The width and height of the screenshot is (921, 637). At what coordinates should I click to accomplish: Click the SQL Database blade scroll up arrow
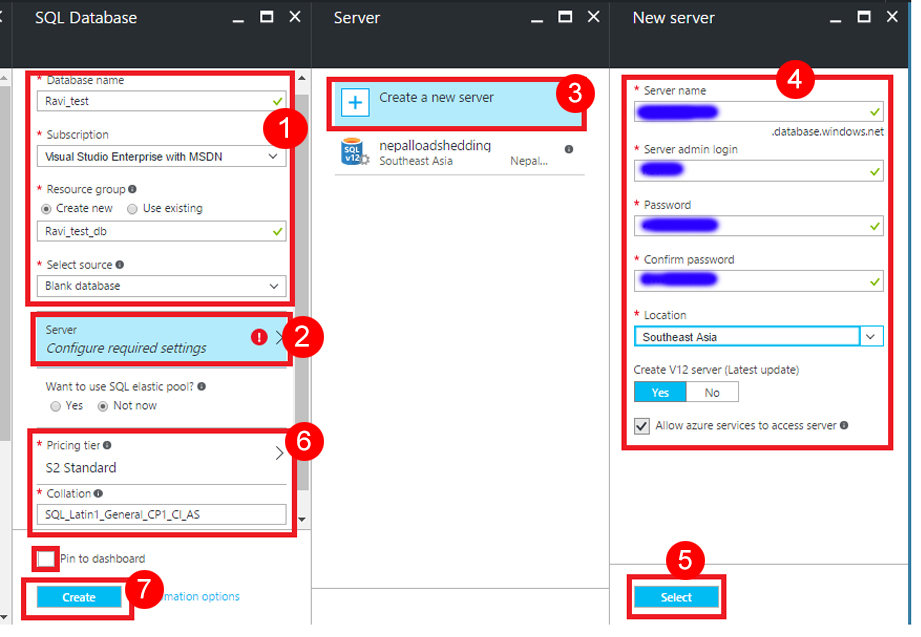tap(302, 78)
